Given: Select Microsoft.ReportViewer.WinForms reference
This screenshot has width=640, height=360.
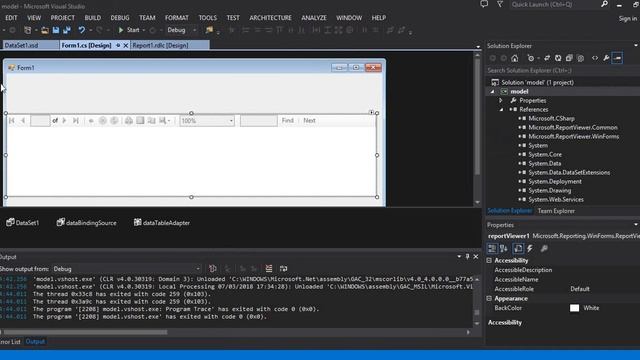Looking at the screenshot, I should coord(573,137).
